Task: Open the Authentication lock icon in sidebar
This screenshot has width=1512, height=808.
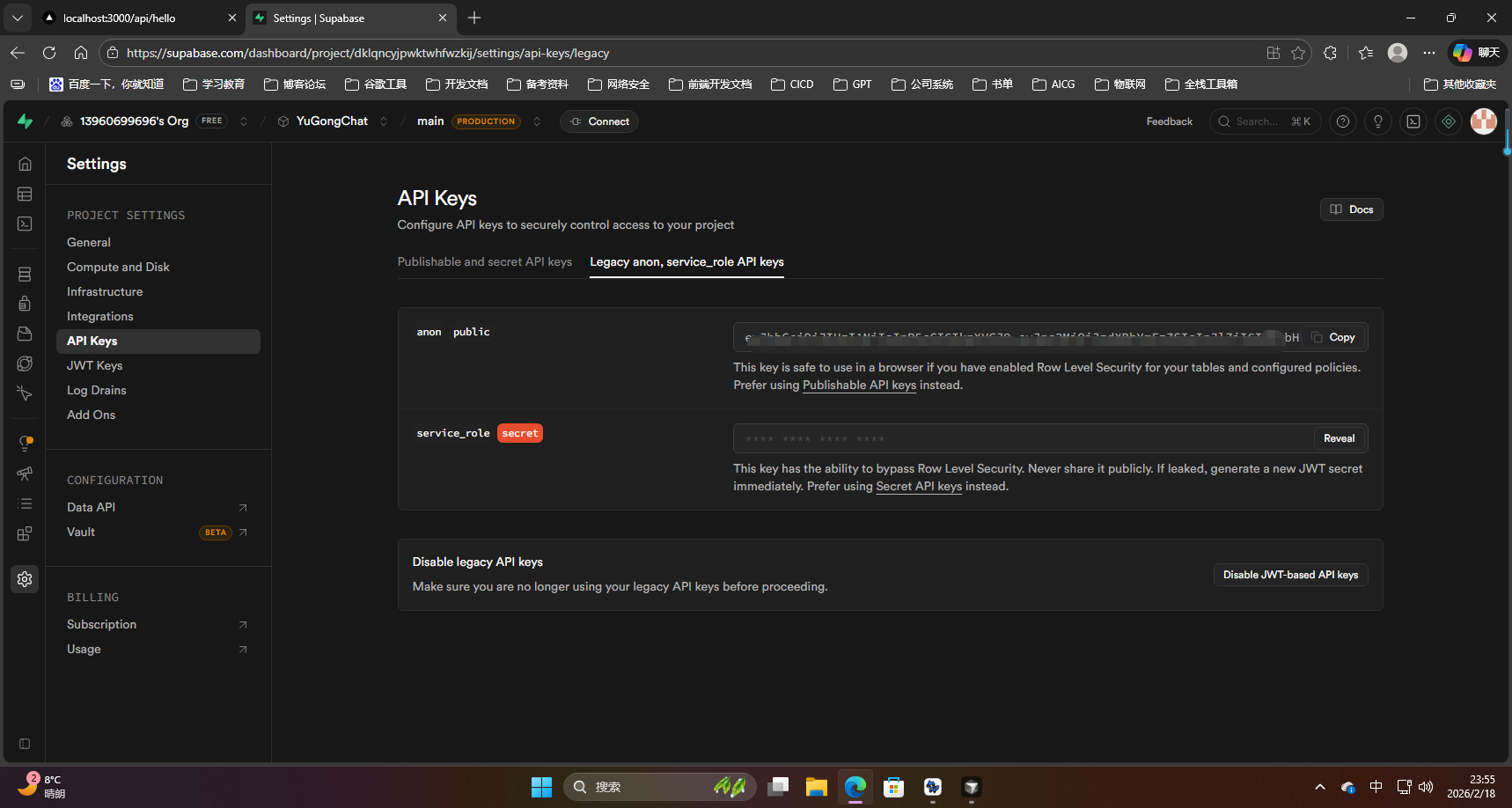Action: (x=25, y=304)
